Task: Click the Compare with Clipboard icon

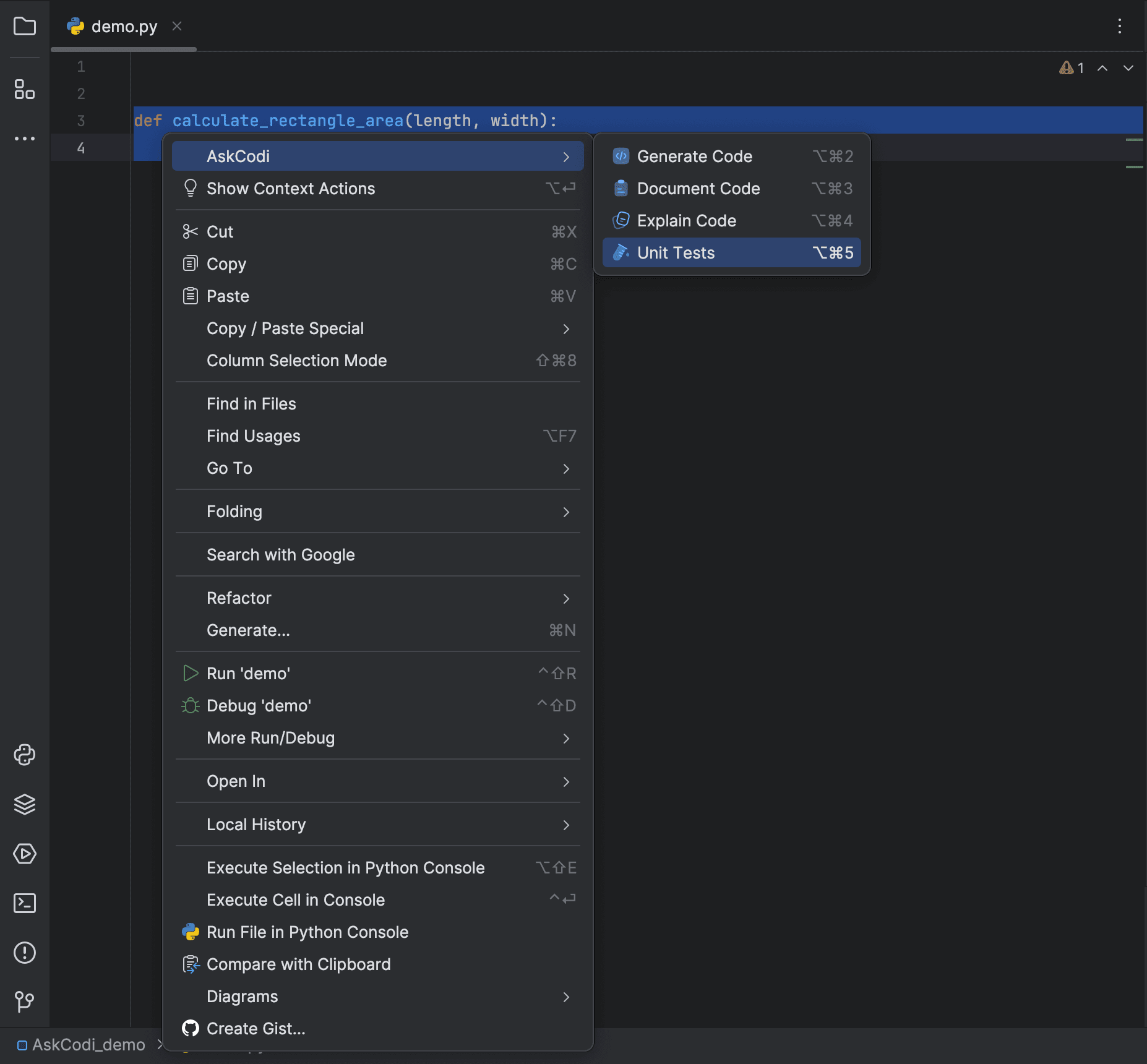Action: pos(191,964)
